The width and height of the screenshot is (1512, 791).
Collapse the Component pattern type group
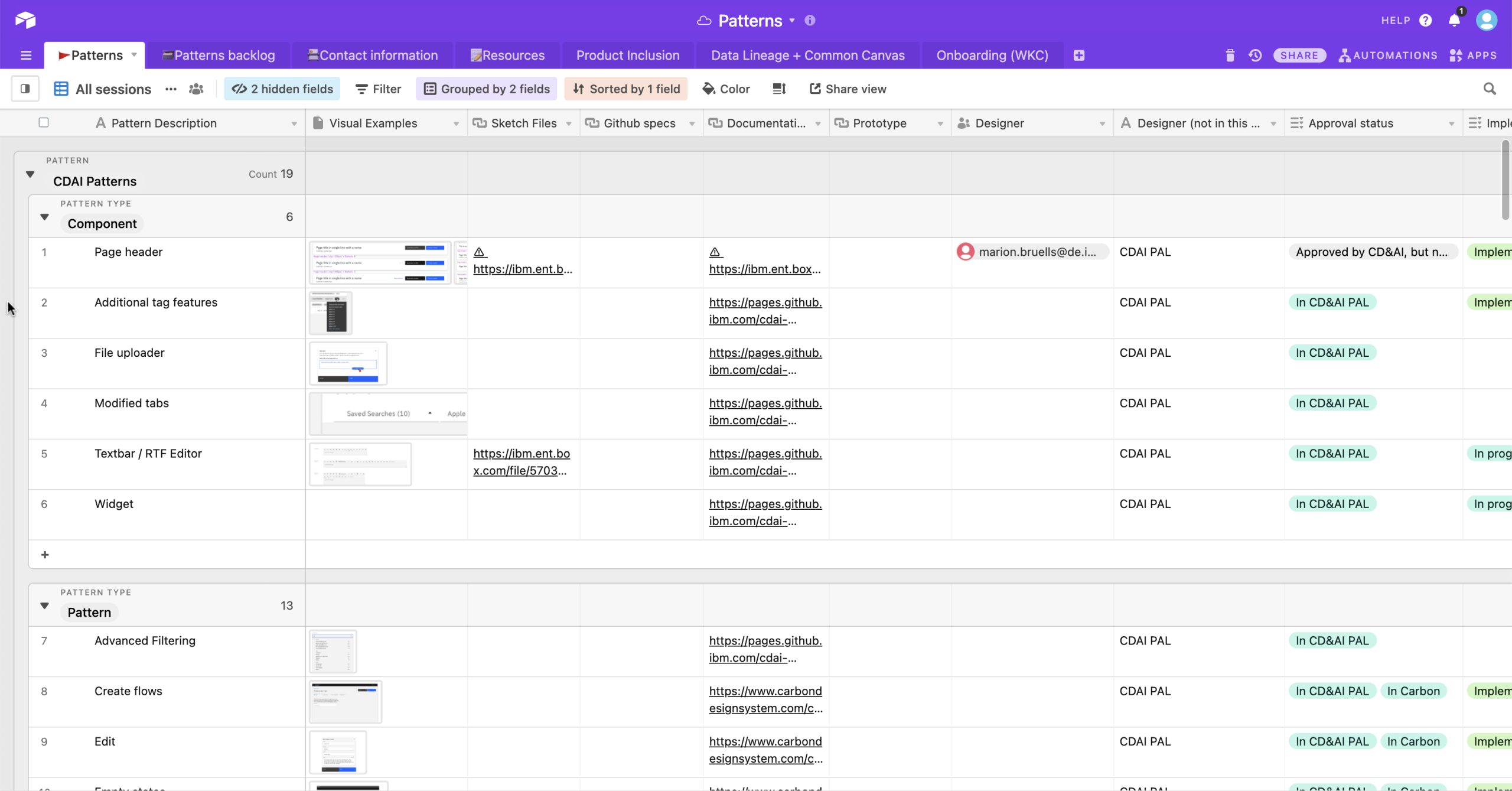[x=44, y=217]
